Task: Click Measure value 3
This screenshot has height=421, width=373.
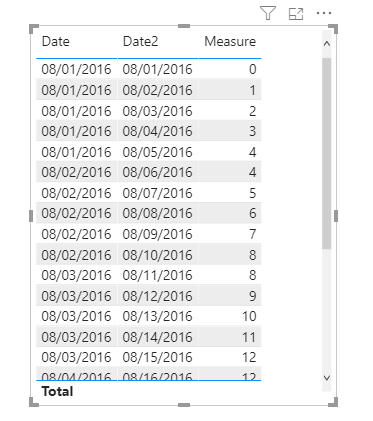Action: [253, 131]
